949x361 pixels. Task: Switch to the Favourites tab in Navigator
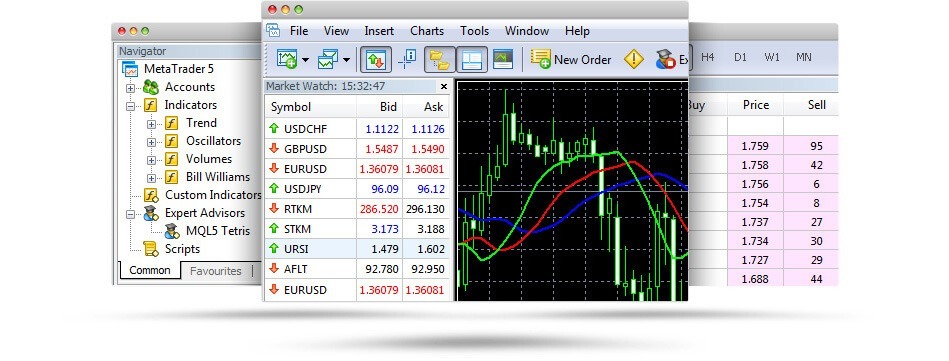[215, 271]
